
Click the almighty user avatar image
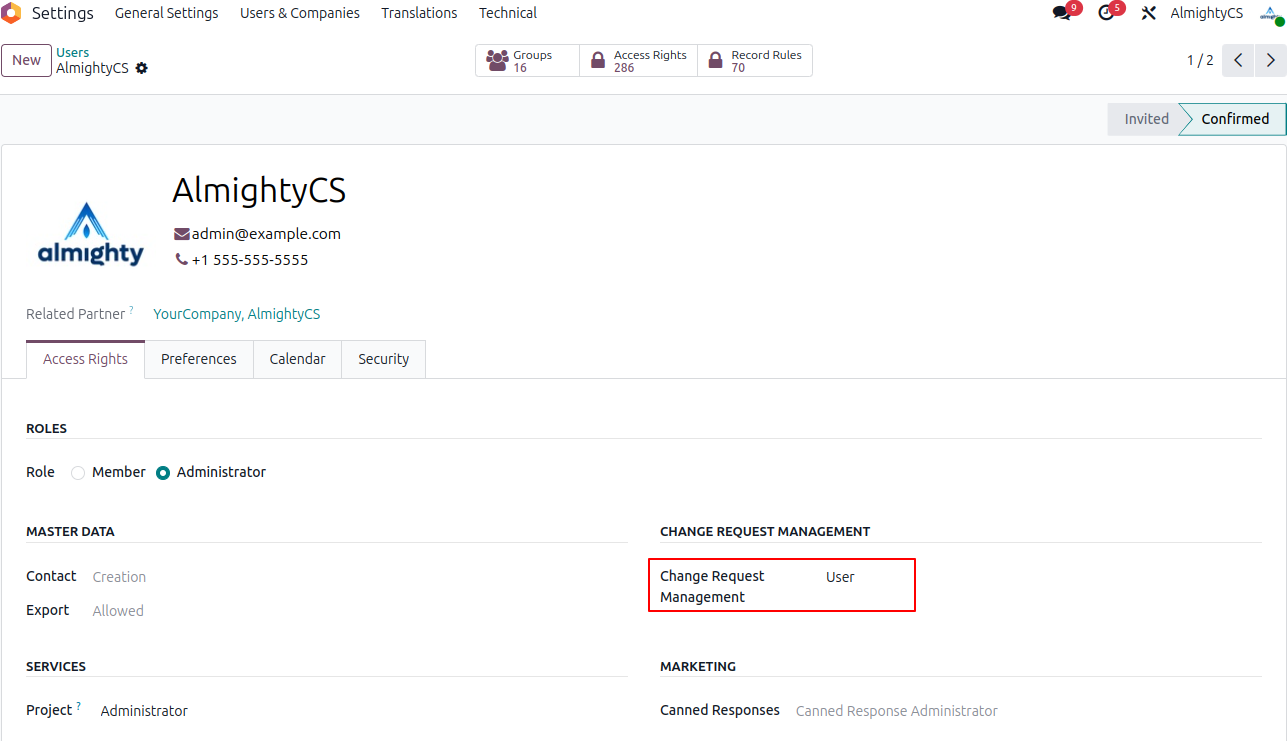tap(91, 234)
